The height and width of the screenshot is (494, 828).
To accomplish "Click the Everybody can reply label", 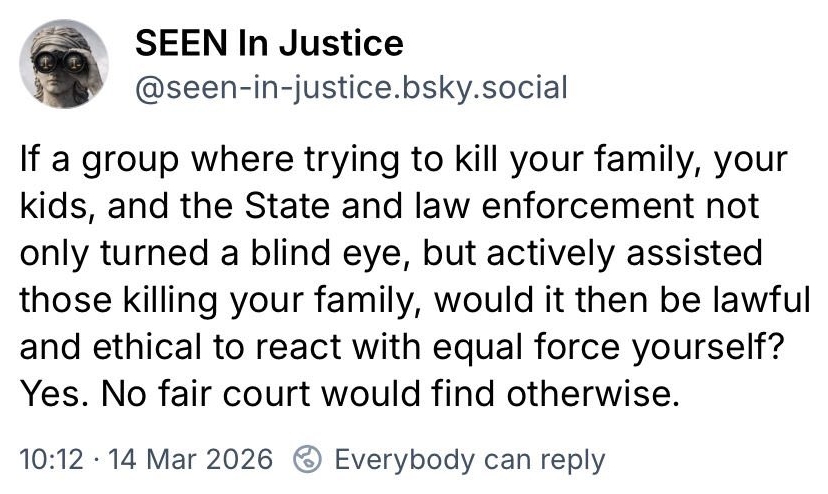I will click(469, 459).
